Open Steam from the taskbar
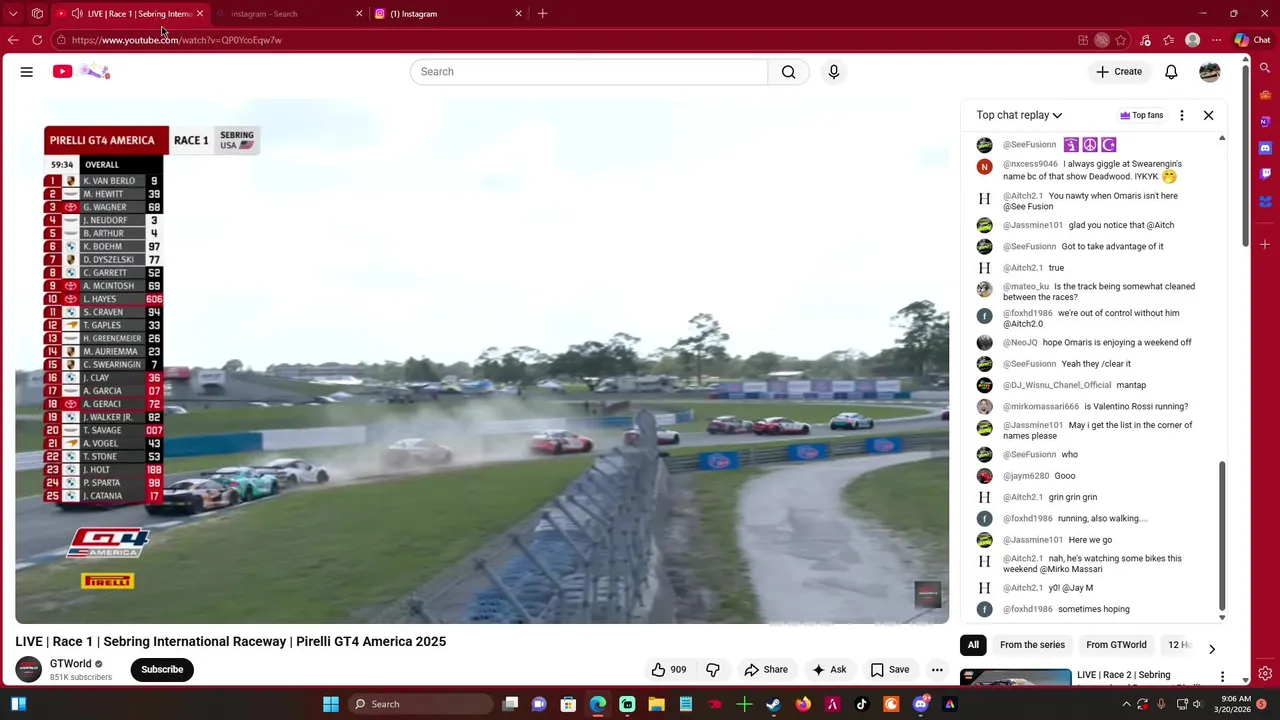 [773, 704]
